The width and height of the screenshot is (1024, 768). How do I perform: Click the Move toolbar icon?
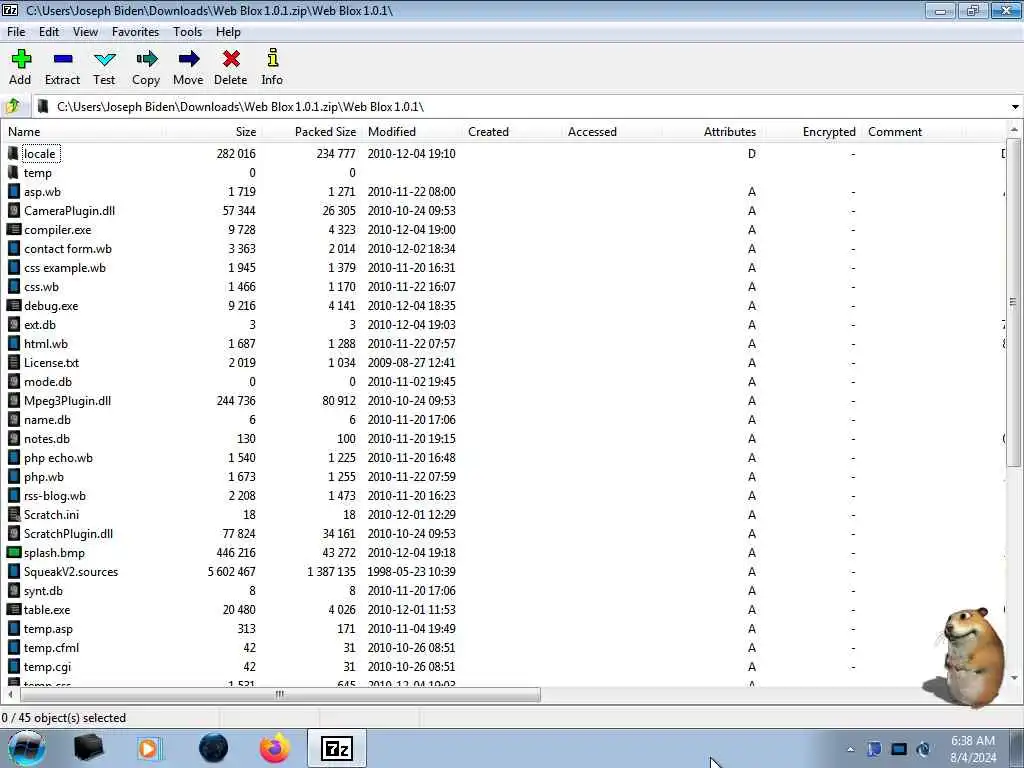click(188, 59)
